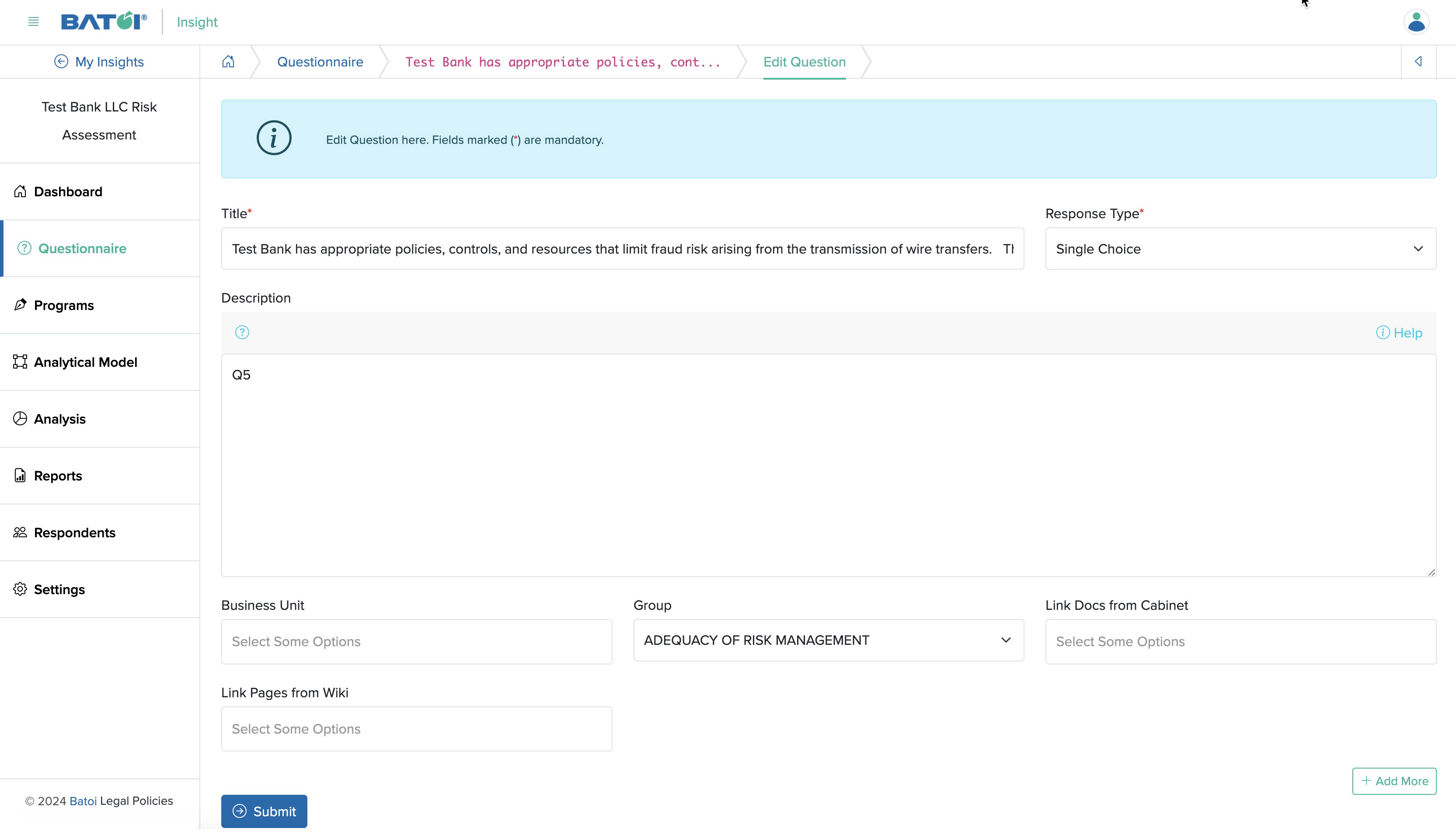Click the Help info icon
This screenshot has height=835, width=1456.
(1383, 333)
